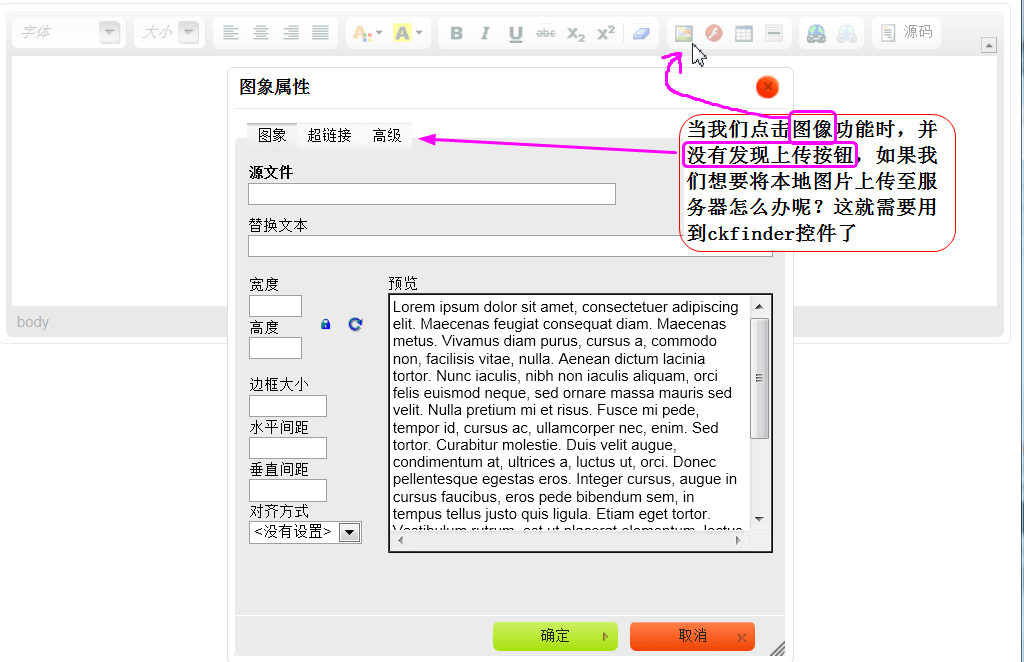Image resolution: width=1024 pixels, height=662 pixels.
Task: Align text right in toolbar
Action: pos(291,33)
